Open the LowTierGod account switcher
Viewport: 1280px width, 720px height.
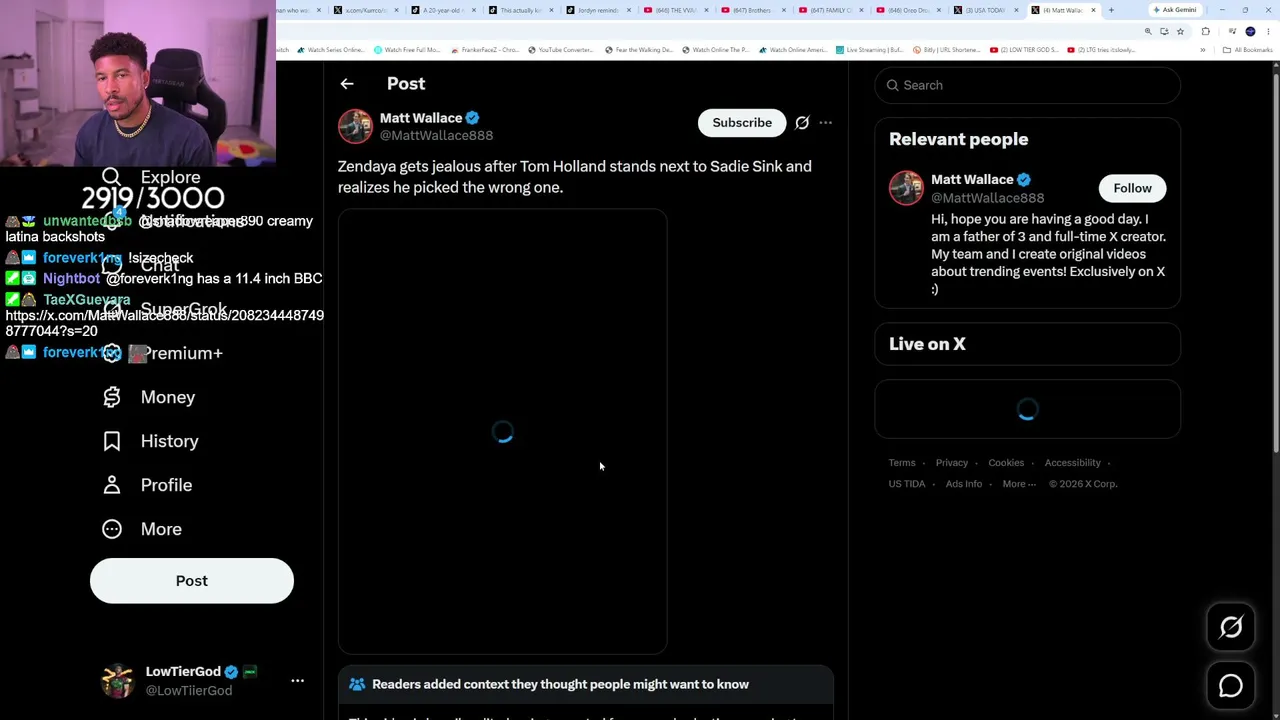pyautogui.click(x=203, y=681)
